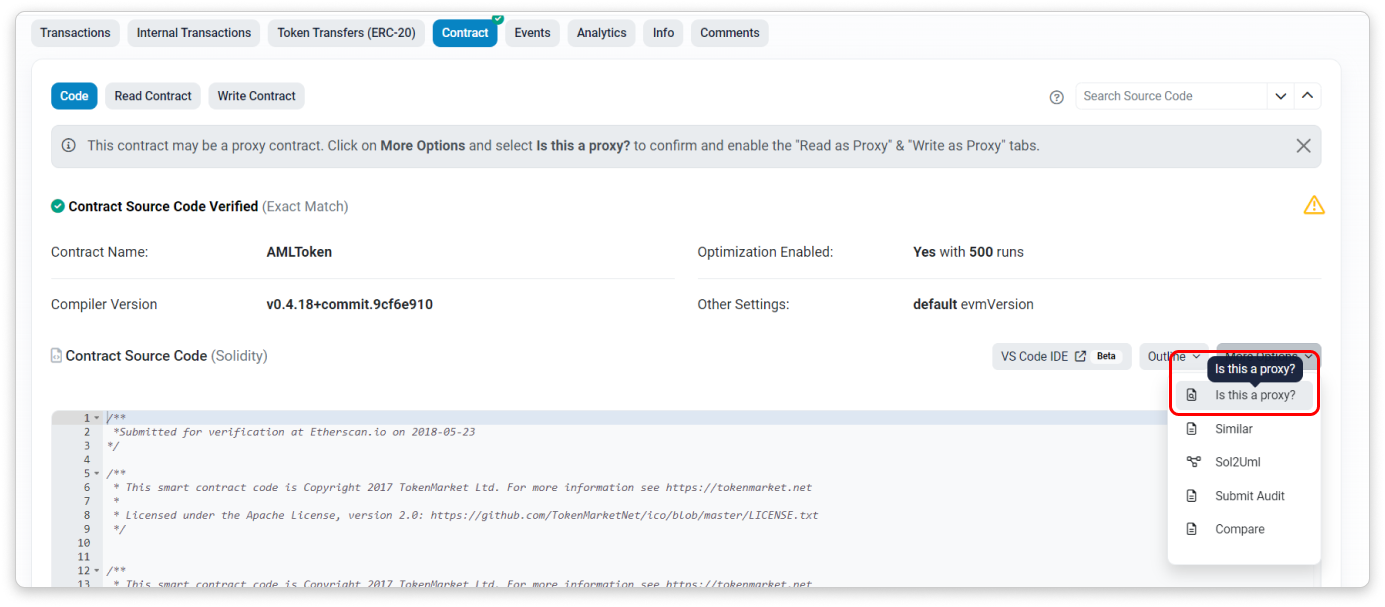Click the Sol2Uml diagram icon
This screenshot has width=1385, height=607.
pos(1192,462)
